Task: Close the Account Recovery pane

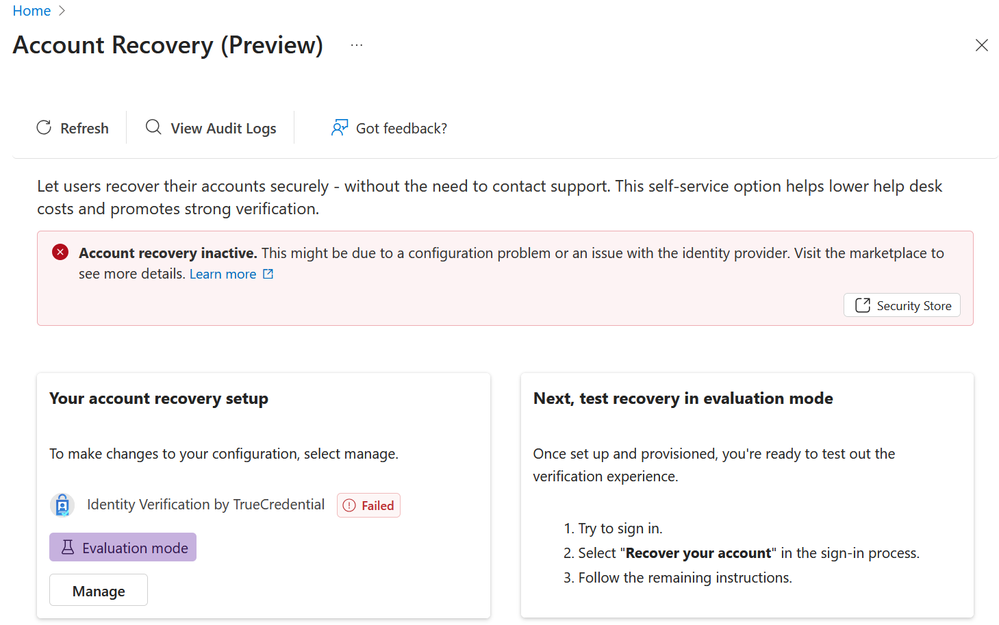Action: 981,46
